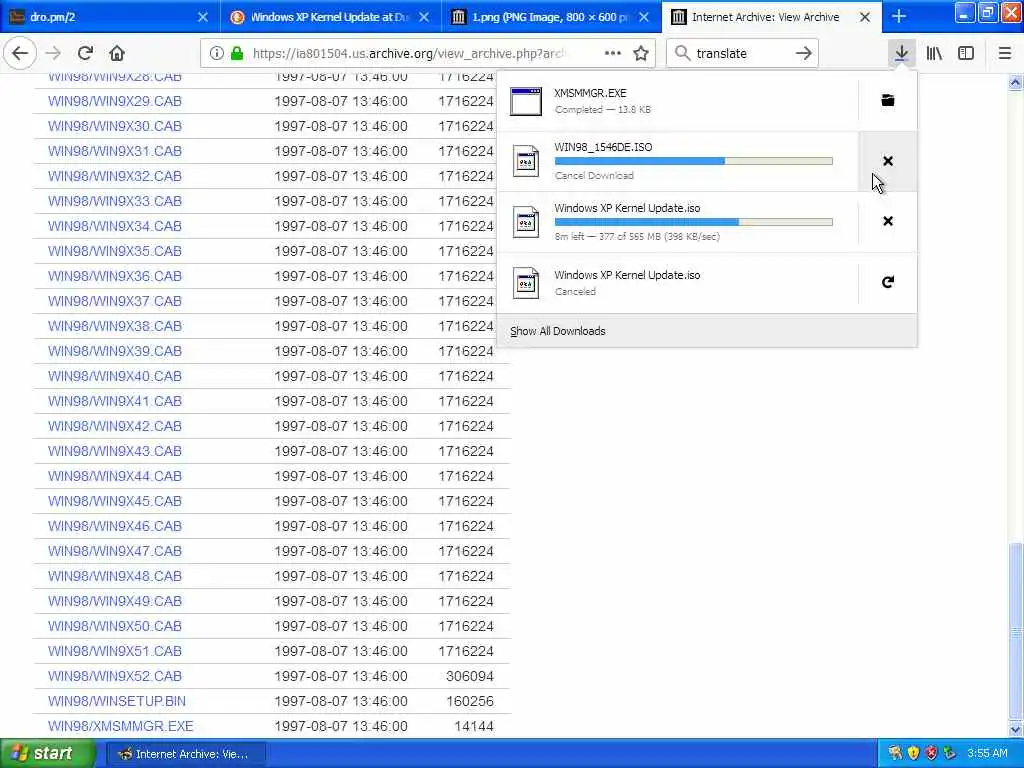Retry the canceled Windows XP Kernel Update.iso
The width and height of the screenshot is (1024, 768).
(x=888, y=282)
